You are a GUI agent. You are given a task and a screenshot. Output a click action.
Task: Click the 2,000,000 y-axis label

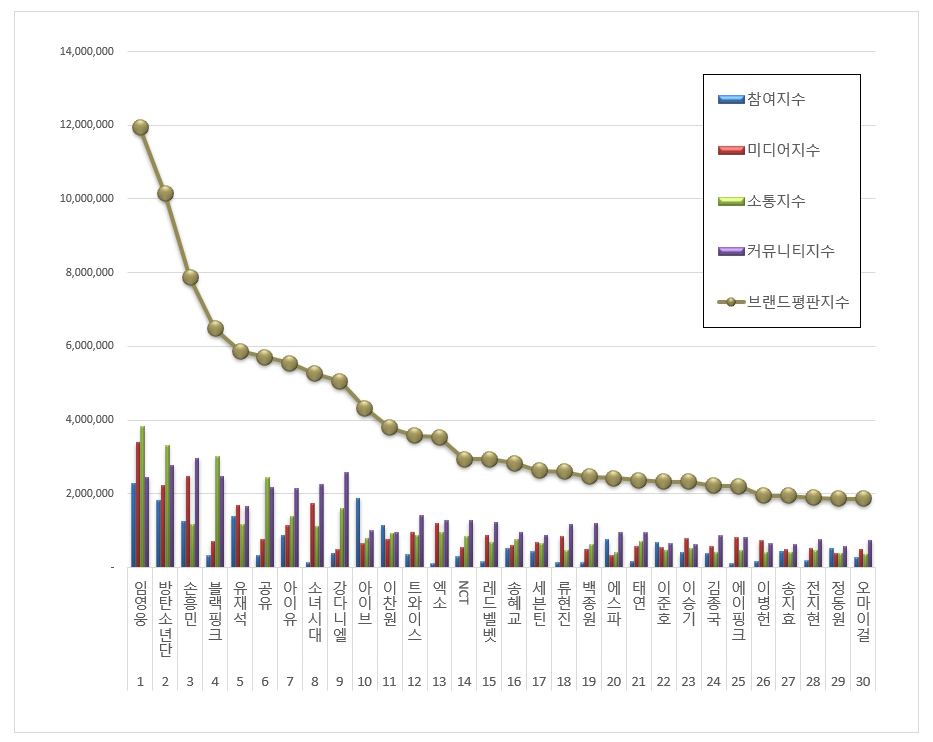pos(89,493)
